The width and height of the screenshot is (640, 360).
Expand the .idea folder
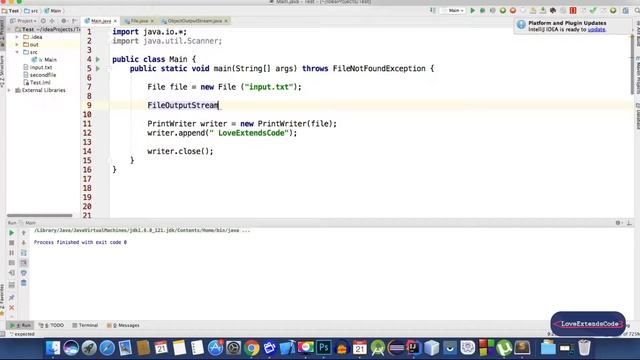point(17,37)
